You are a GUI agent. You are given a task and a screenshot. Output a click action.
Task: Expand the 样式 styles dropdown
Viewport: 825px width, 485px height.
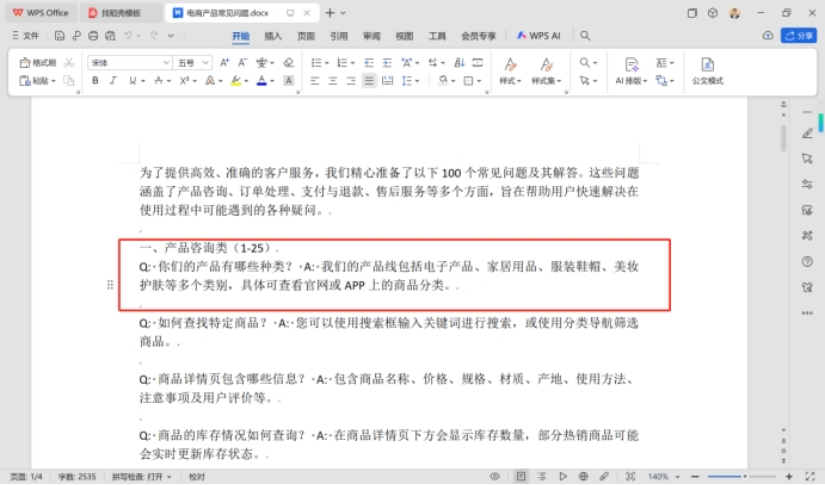(x=510, y=80)
